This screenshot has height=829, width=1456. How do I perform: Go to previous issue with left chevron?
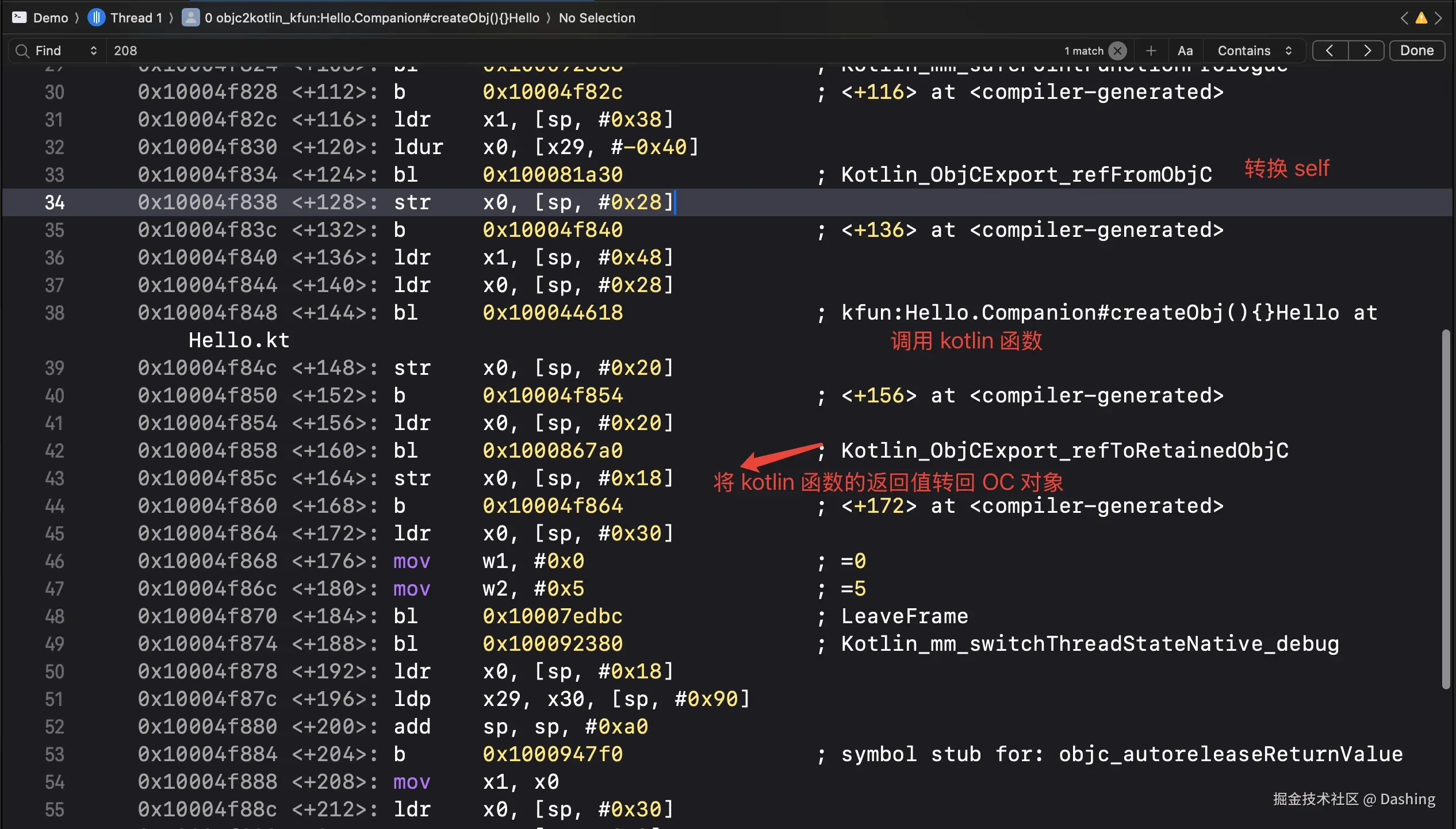click(1405, 18)
